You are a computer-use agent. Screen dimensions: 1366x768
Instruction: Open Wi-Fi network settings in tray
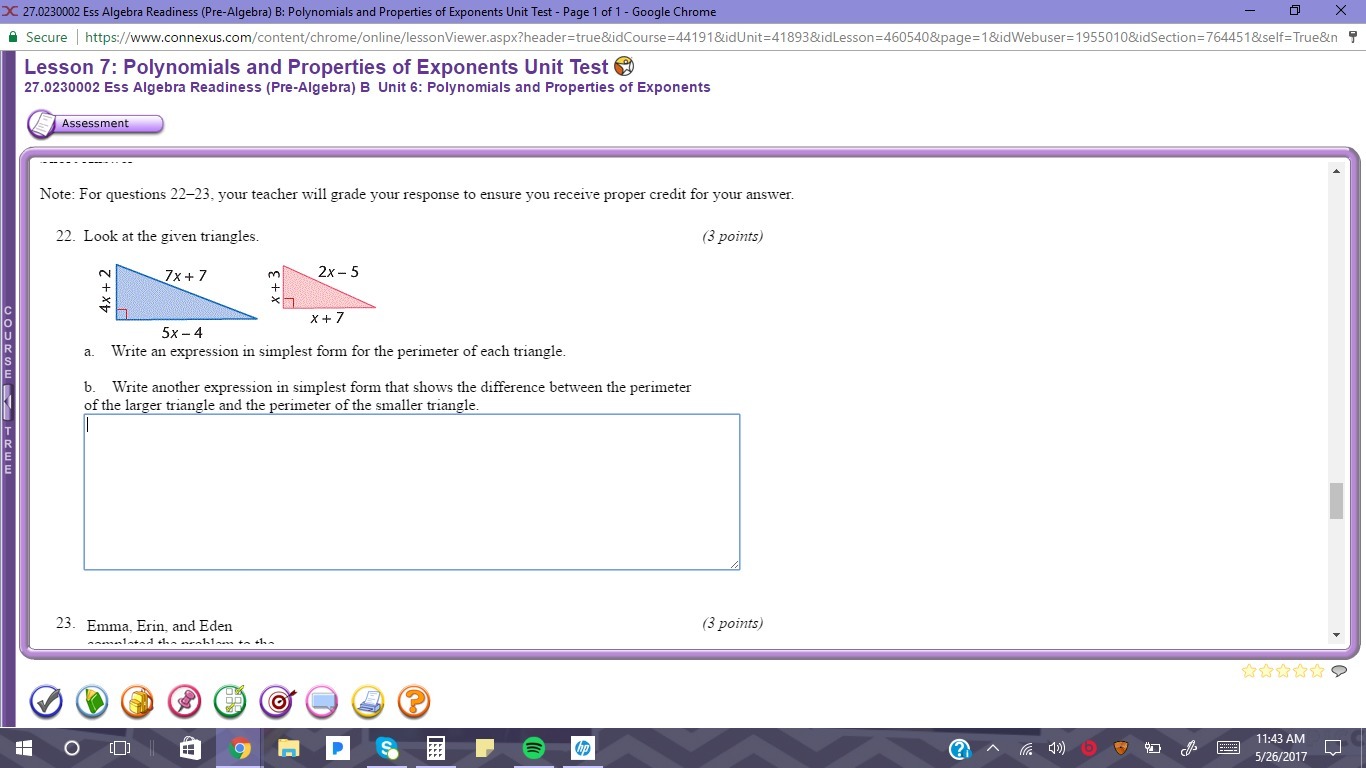[x=1026, y=748]
